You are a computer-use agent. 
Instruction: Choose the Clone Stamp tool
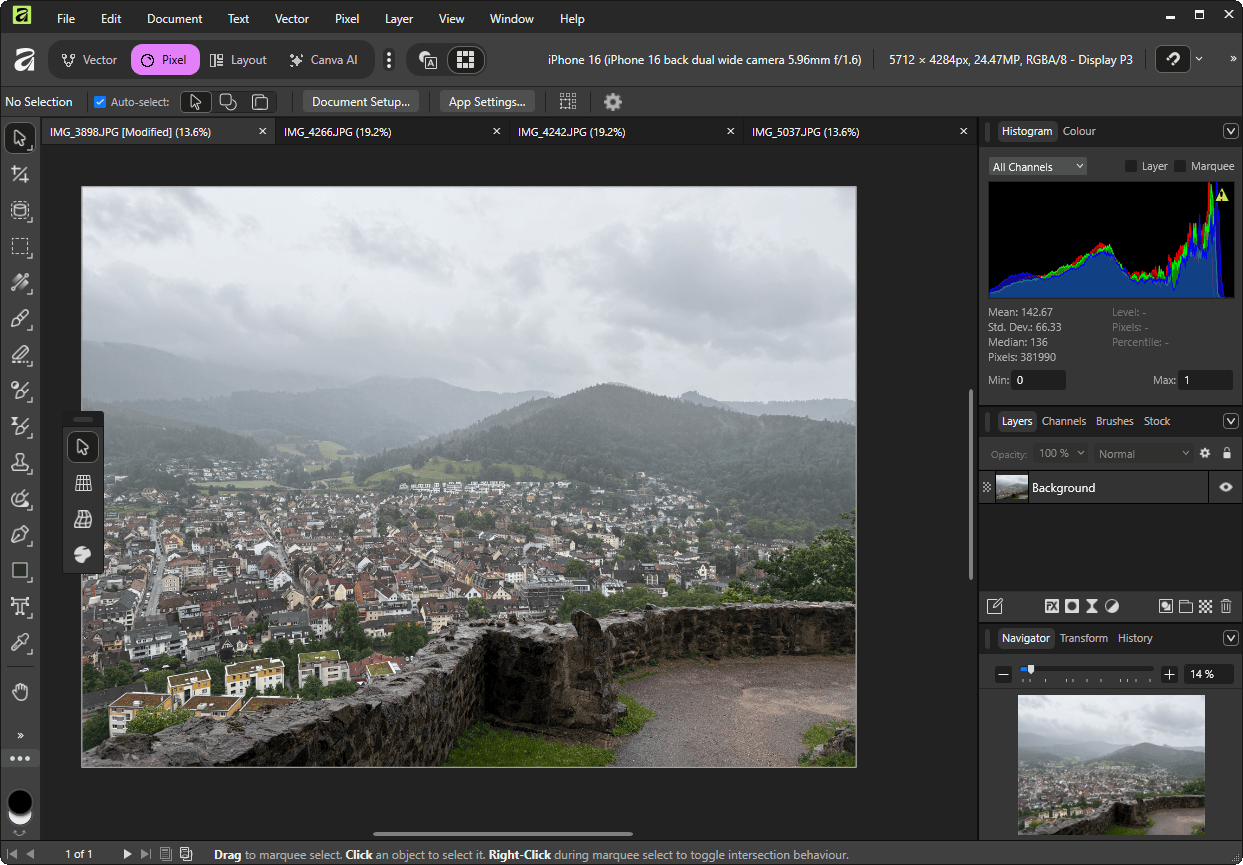[x=20, y=463]
